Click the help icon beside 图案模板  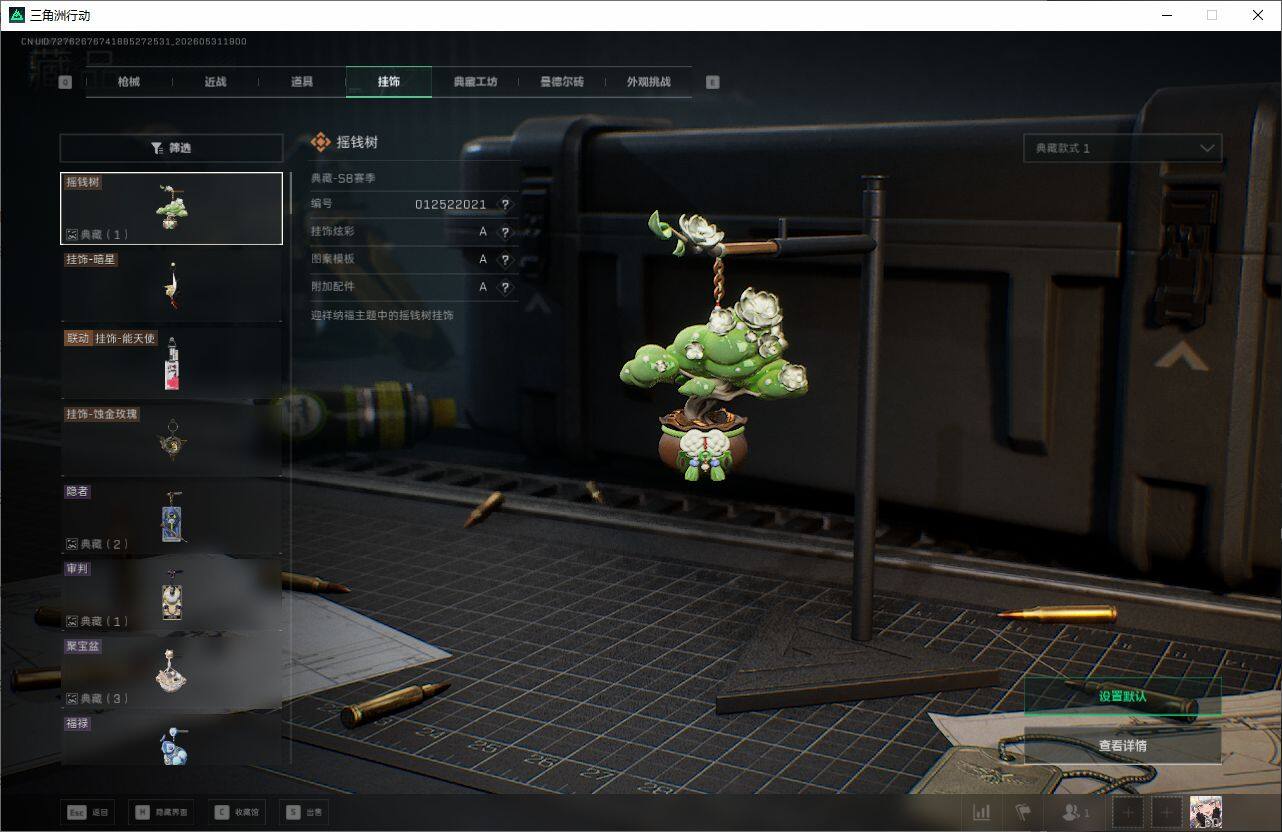click(x=505, y=259)
